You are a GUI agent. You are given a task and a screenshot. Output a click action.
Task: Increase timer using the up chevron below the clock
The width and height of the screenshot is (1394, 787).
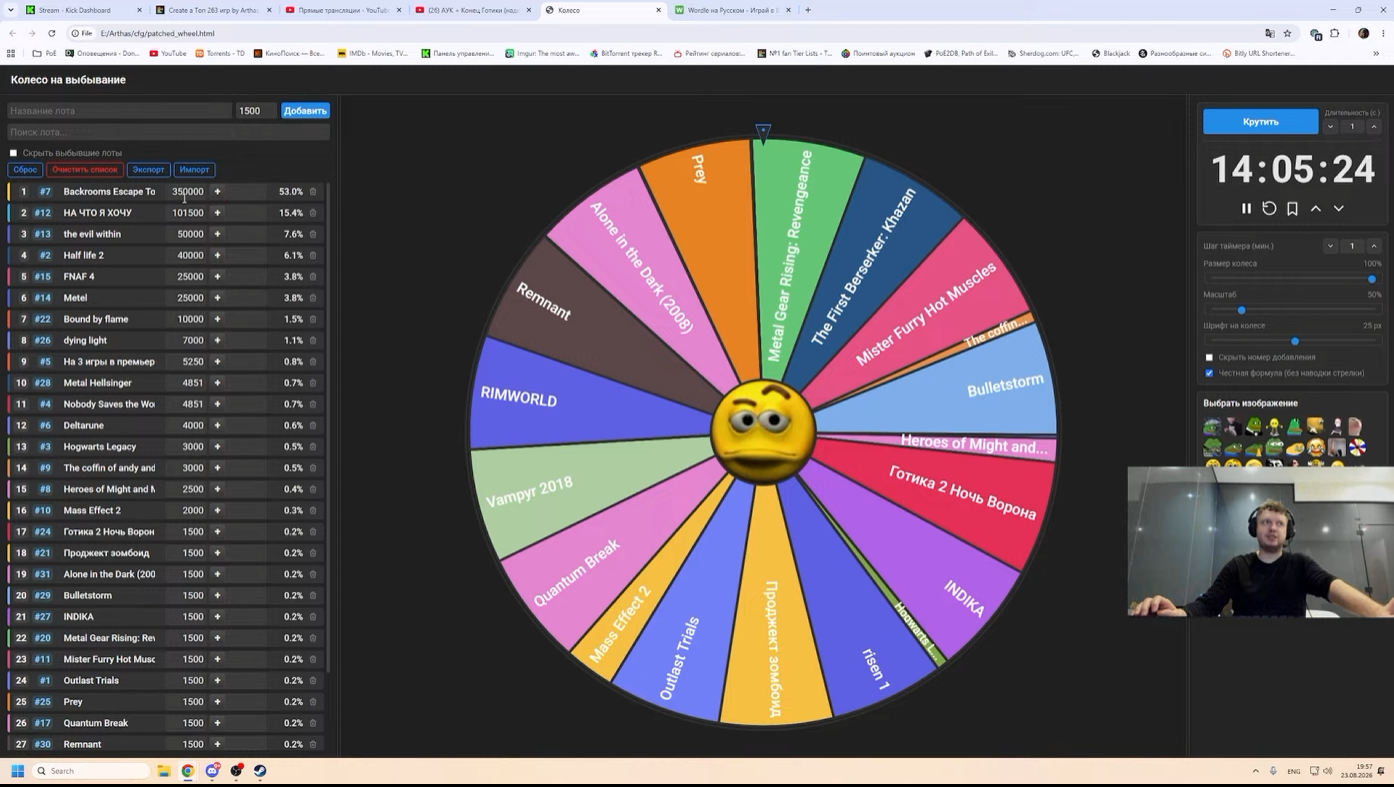pyautogui.click(x=1316, y=209)
